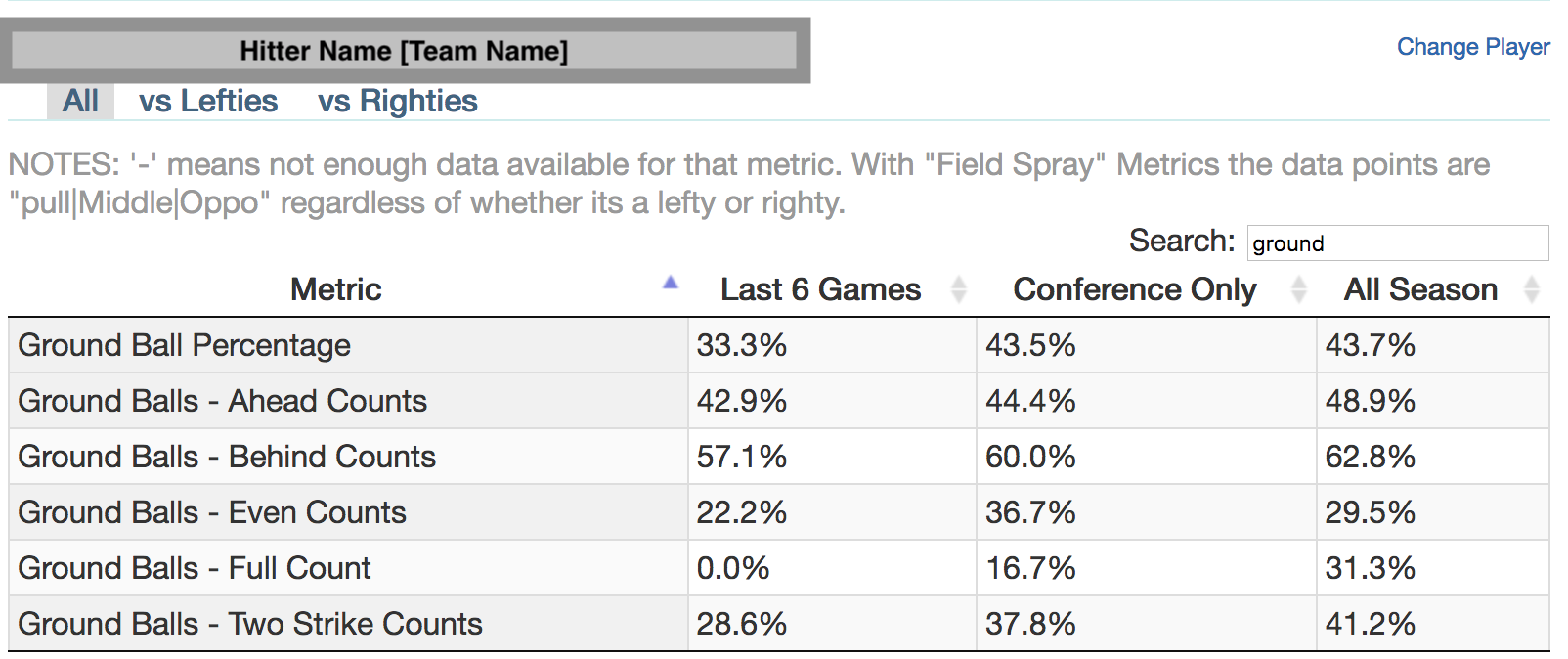The image size is (1568, 659).
Task: Select the Ground Ball Percentage row
Action: [779, 345]
